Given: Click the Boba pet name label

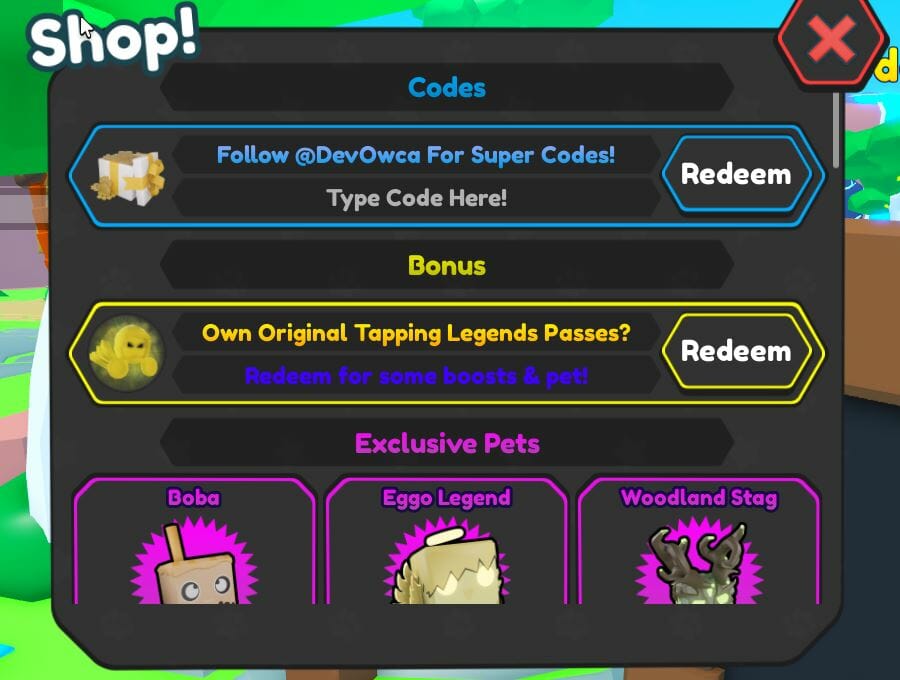Looking at the screenshot, I should click(193, 498).
